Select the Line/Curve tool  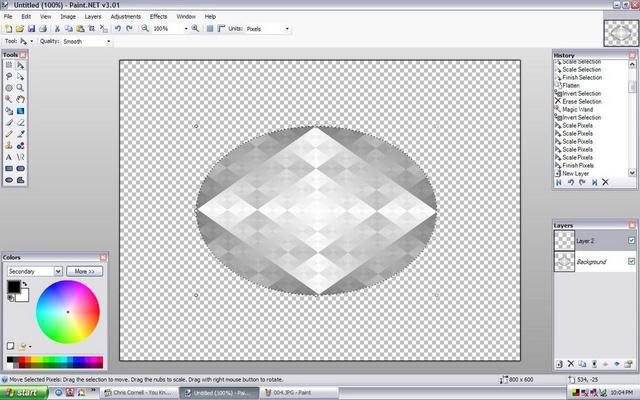tap(20, 157)
